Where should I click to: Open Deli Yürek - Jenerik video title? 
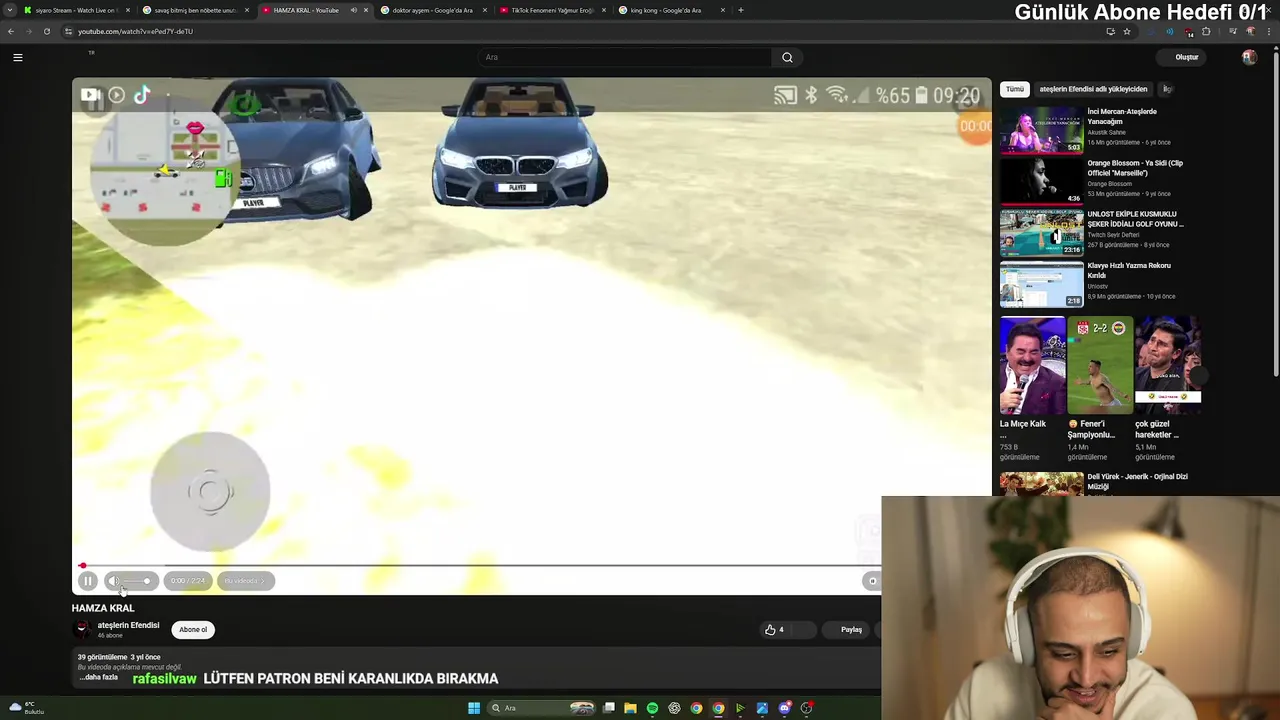(1137, 481)
